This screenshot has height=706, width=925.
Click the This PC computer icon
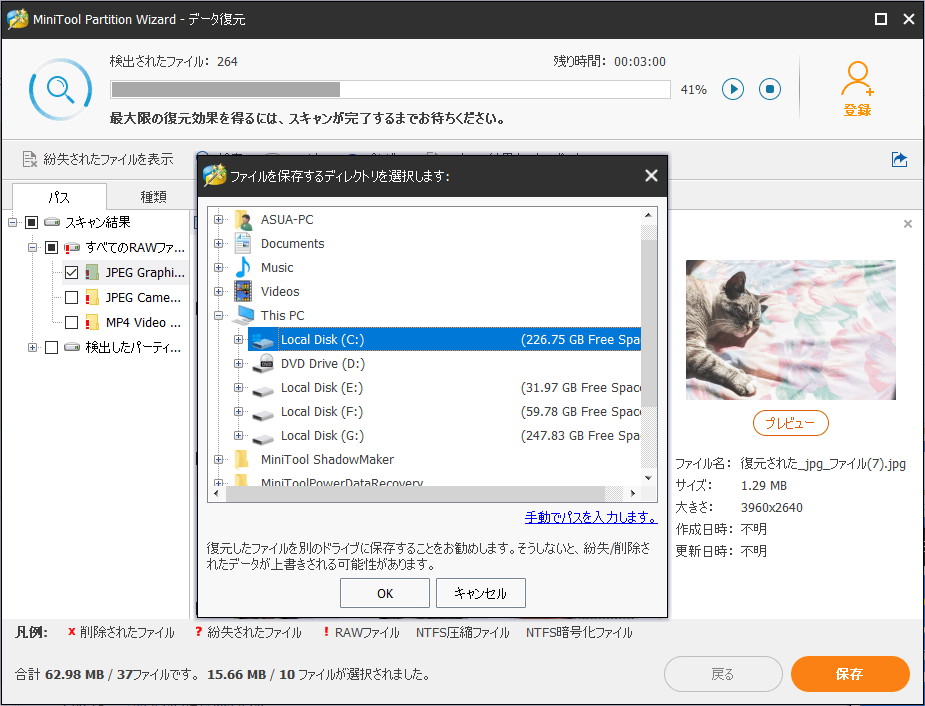tap(243, 316)
